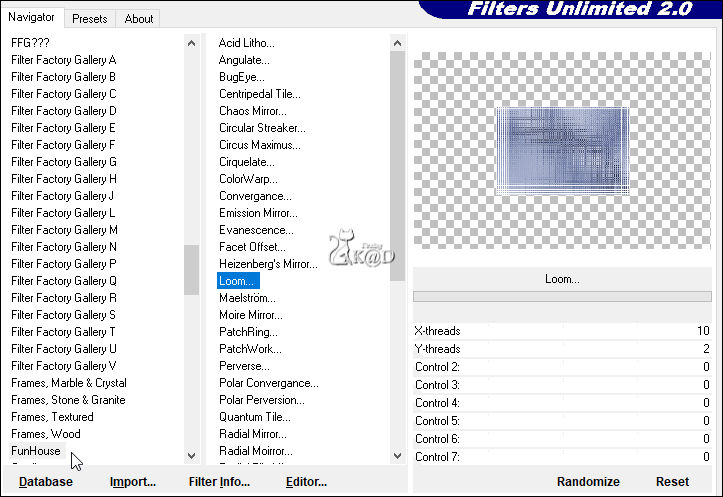
Task: Select Frames, Stone & Granite category
Action: click(x=68, y=400)
